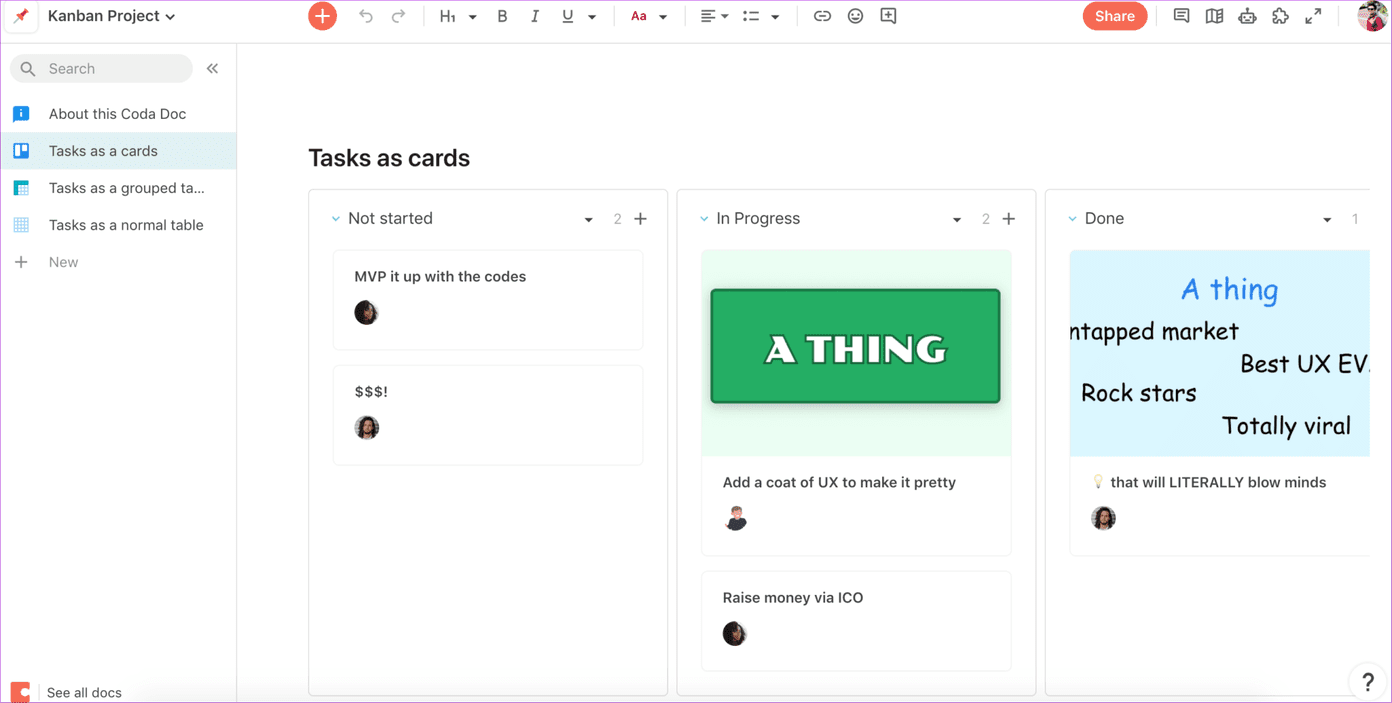This screenshot has height=703, width=1392.
Task: Collapse the Done column
Action: tap(1072, 218)
